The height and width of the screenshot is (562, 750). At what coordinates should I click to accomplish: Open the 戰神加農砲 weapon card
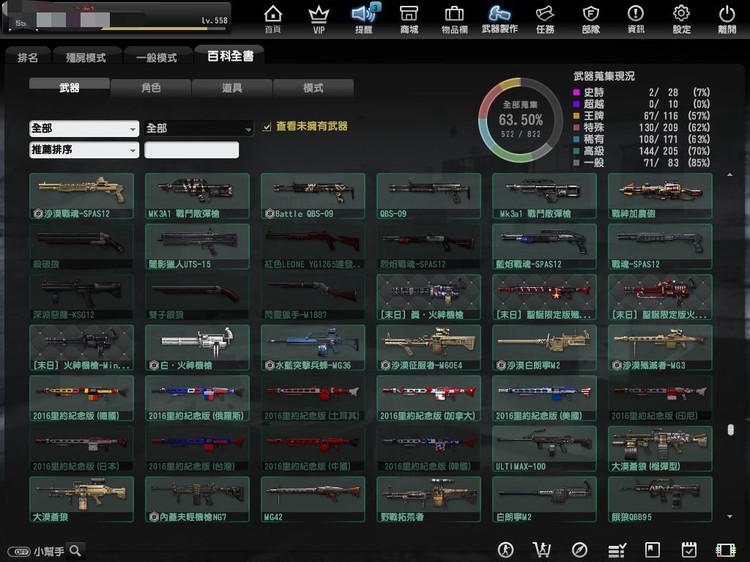click(660, 196)
